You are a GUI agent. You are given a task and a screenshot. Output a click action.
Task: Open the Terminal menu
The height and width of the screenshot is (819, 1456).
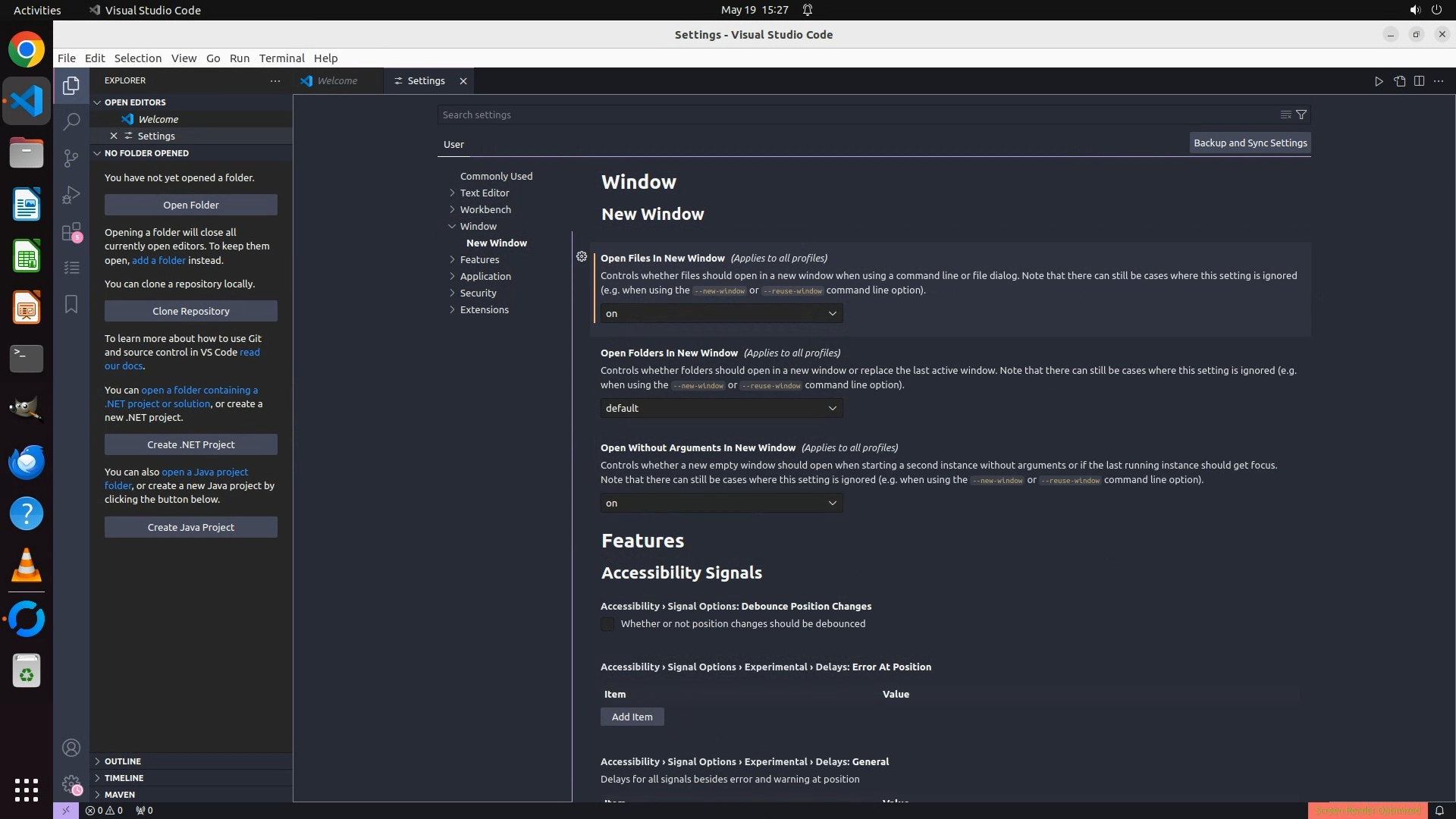(x=281, y=58)
